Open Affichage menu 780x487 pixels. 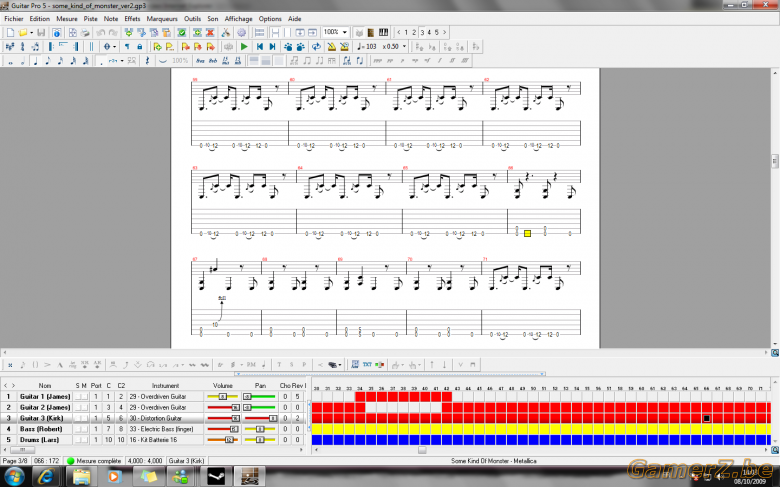(x=239, y=18)
